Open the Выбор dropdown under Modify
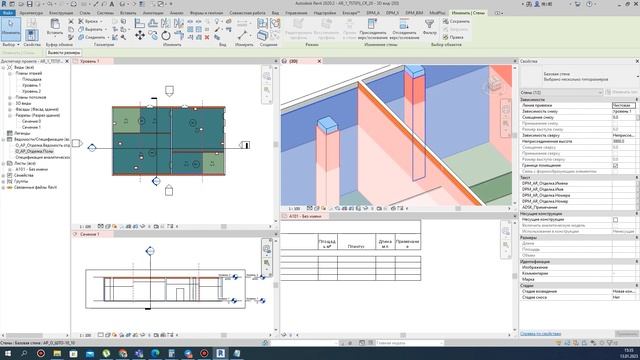This screenshot has height=360, width=640. [x=11, y=44]
